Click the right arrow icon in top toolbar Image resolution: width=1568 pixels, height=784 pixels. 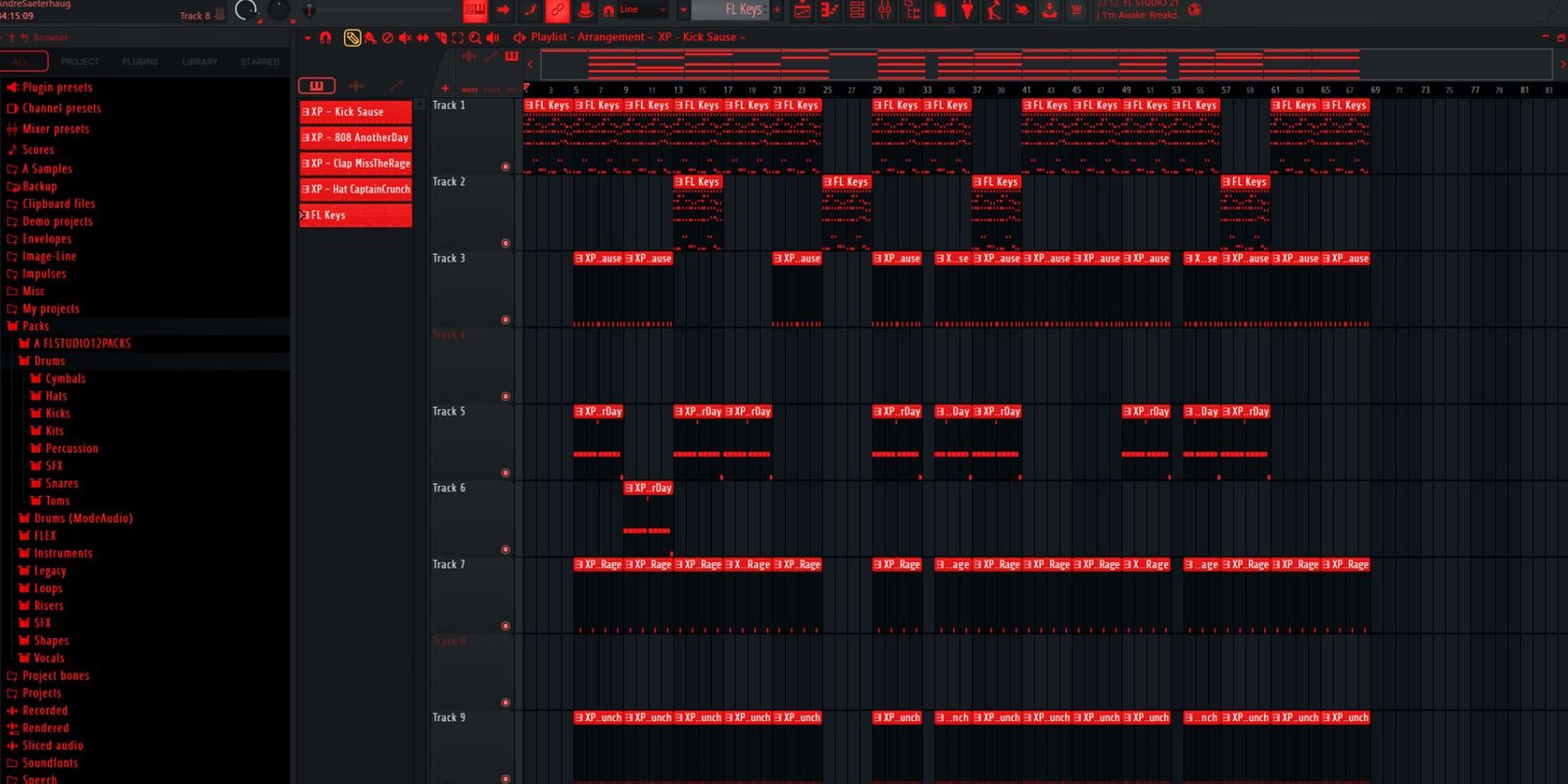coord(503,11)
